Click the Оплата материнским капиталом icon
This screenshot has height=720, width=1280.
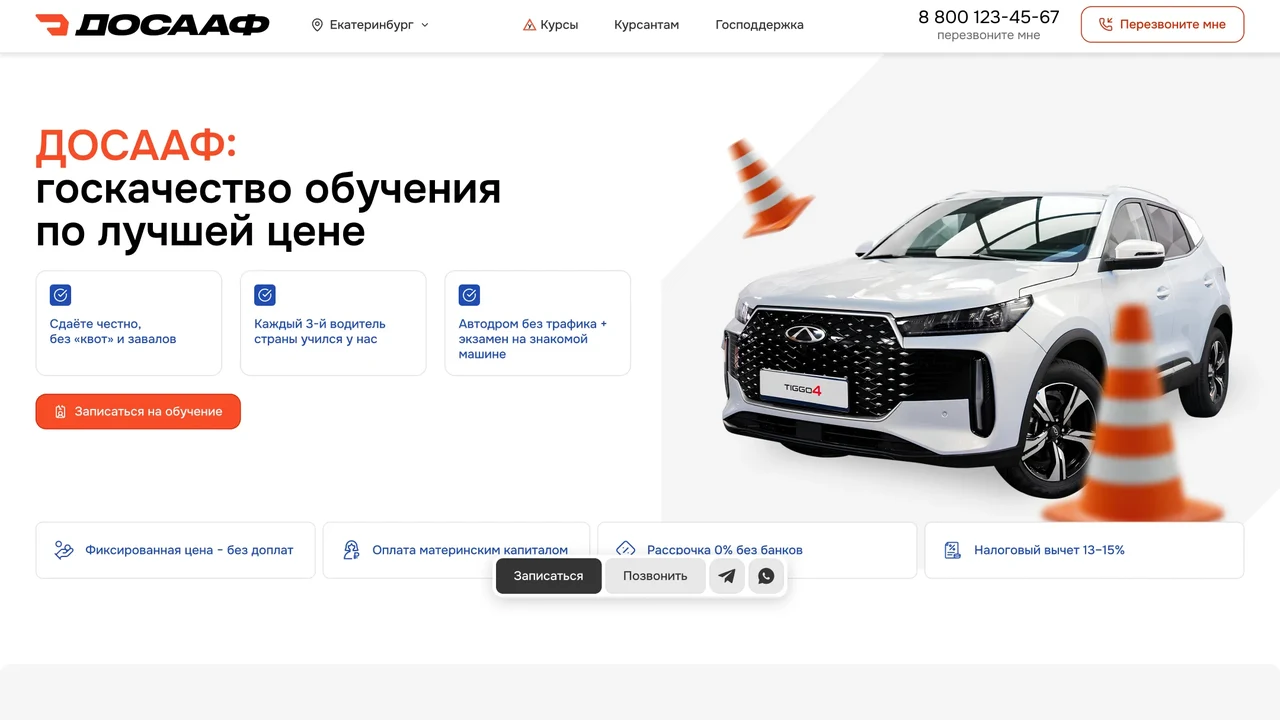coord(351,550)
